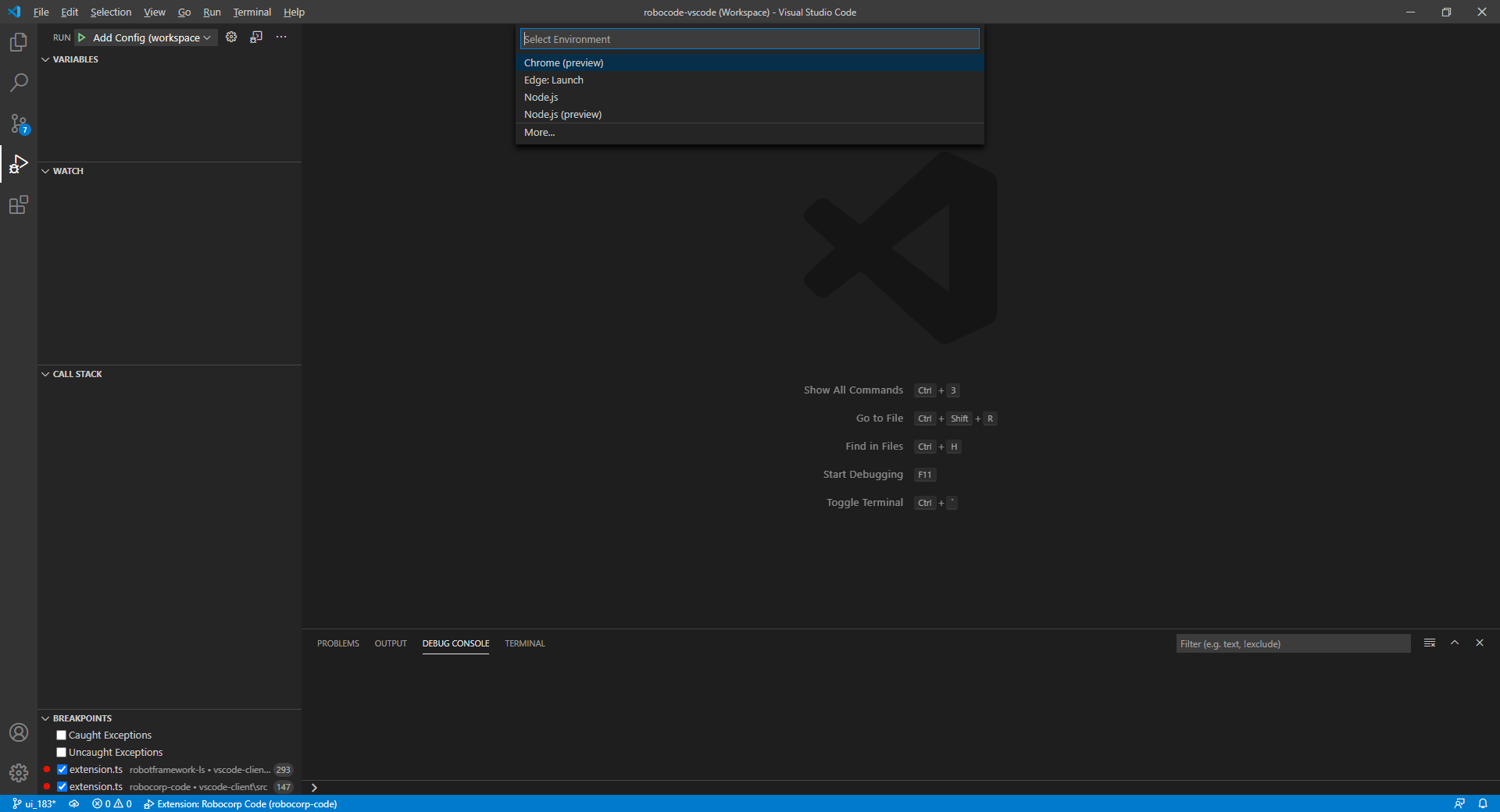Open launch configuration settings gear
This screenshot has width=1500, height=812.
(x=231, y=37)
